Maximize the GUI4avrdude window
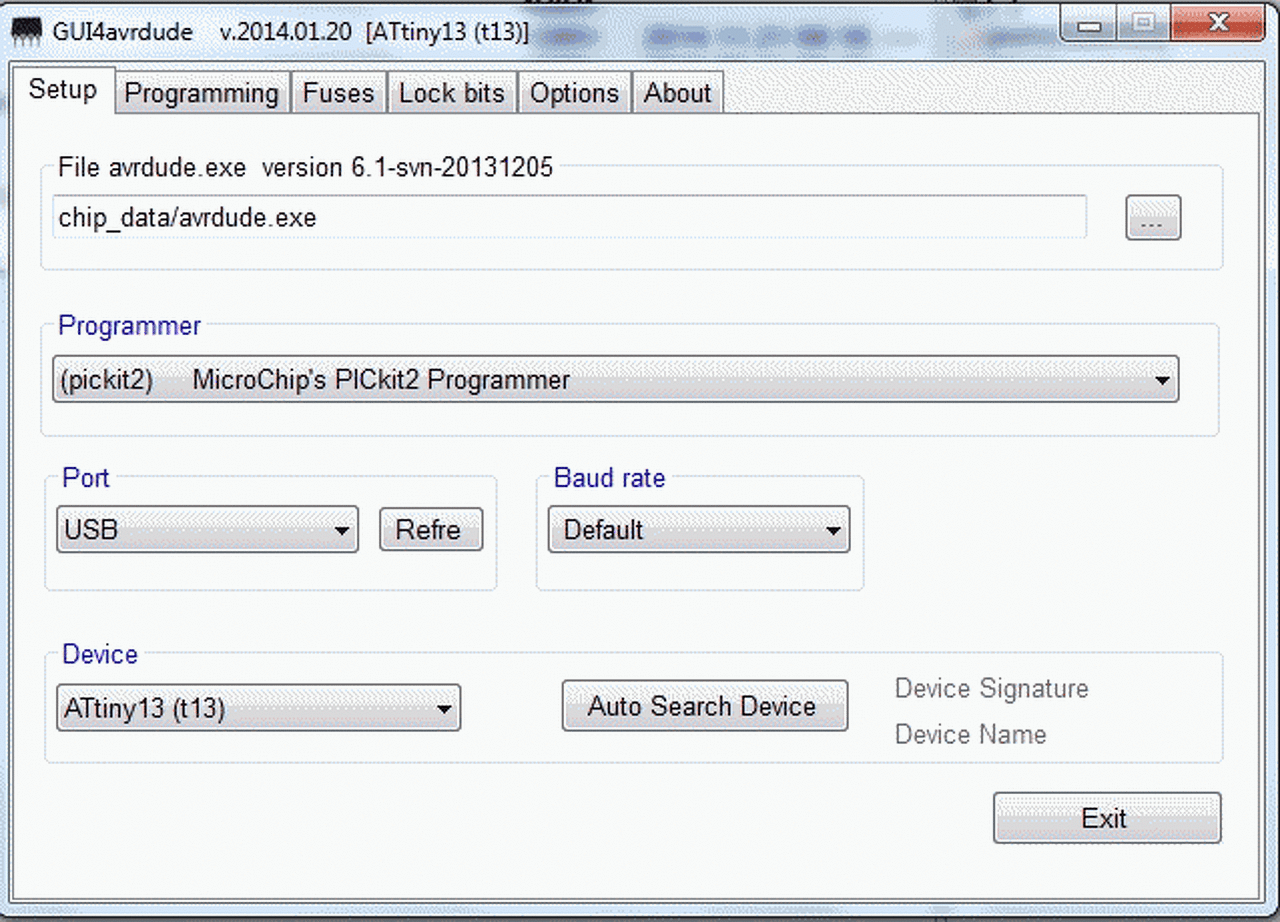The image size is (1280, 922). [x=1144, y=24]
